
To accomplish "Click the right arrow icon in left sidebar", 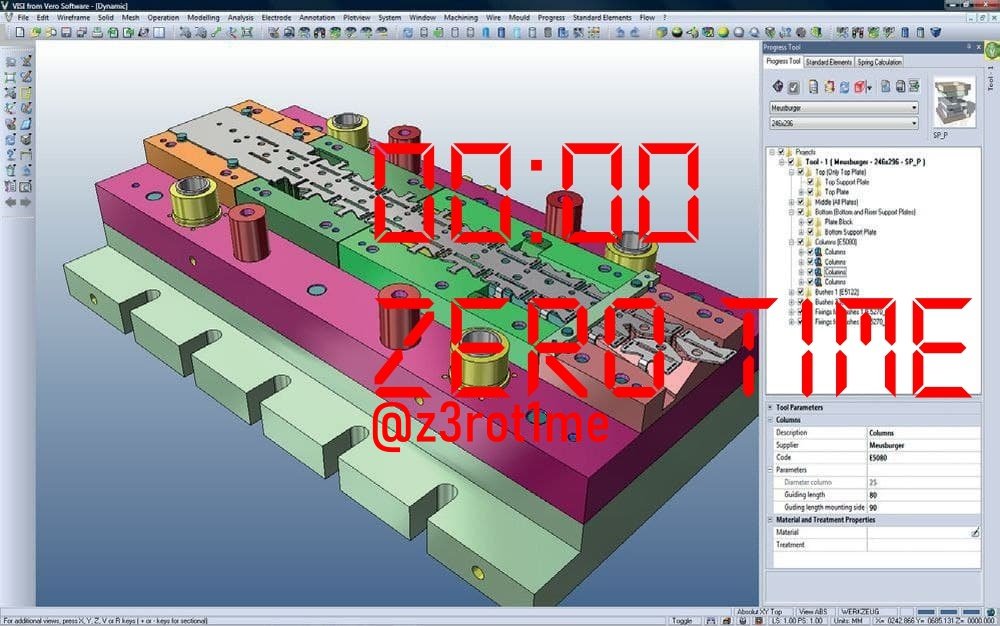I will point(26,202).
